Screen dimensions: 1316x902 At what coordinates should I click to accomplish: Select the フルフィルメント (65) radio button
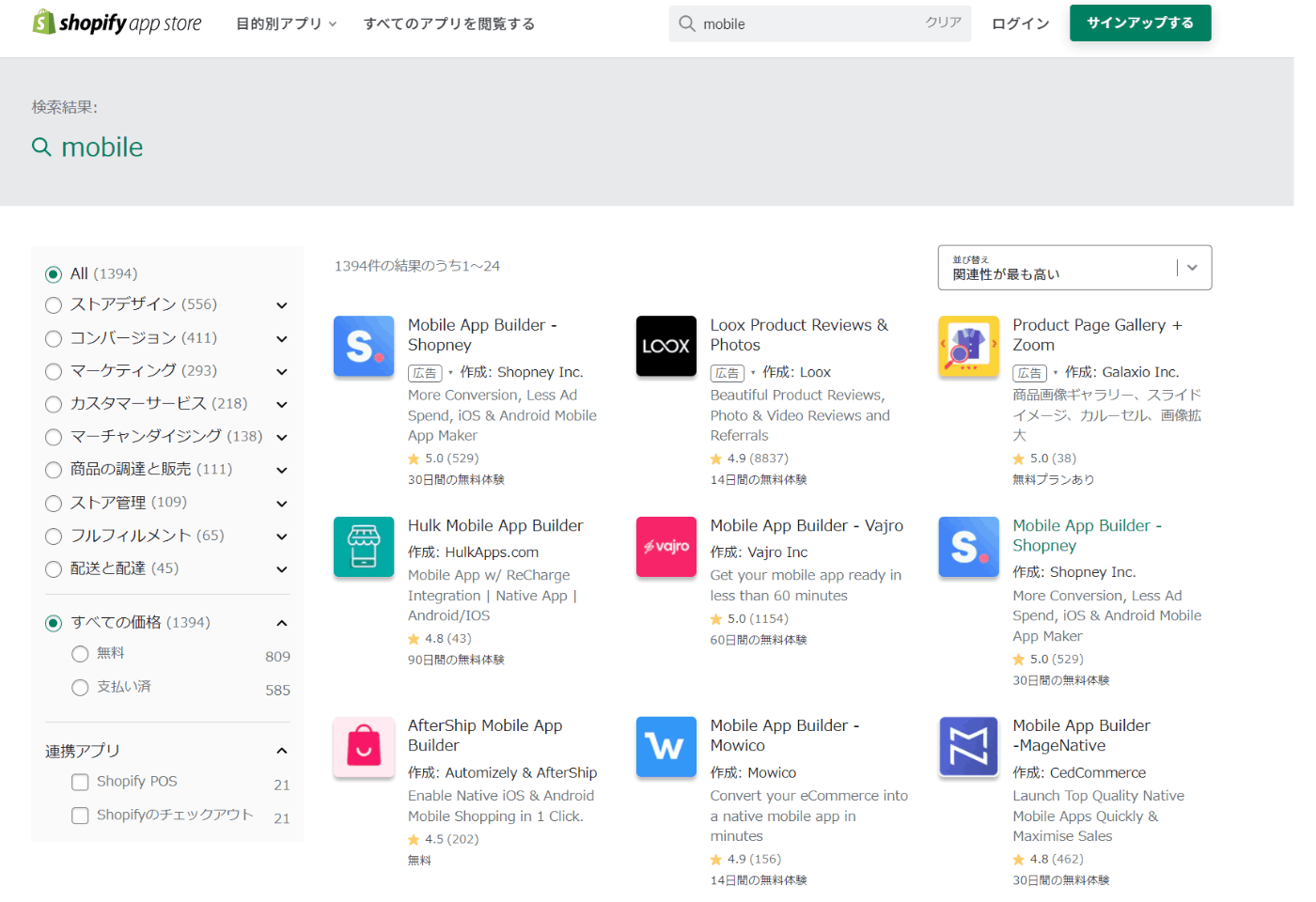point(54,537)
